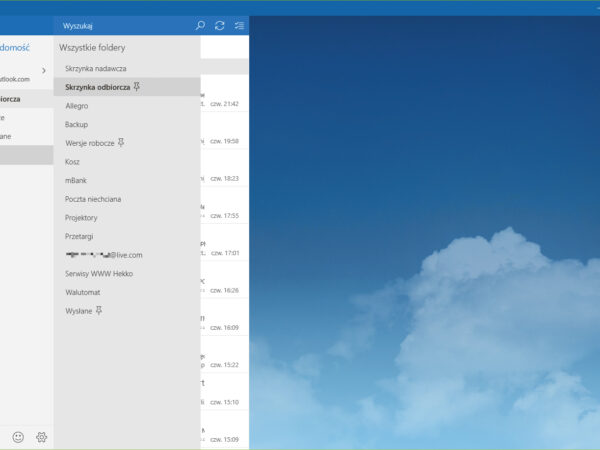Screen dimensions: 600x450
Task: Open the Poczta niechciana folder
Action: click(x=93, y=199)
